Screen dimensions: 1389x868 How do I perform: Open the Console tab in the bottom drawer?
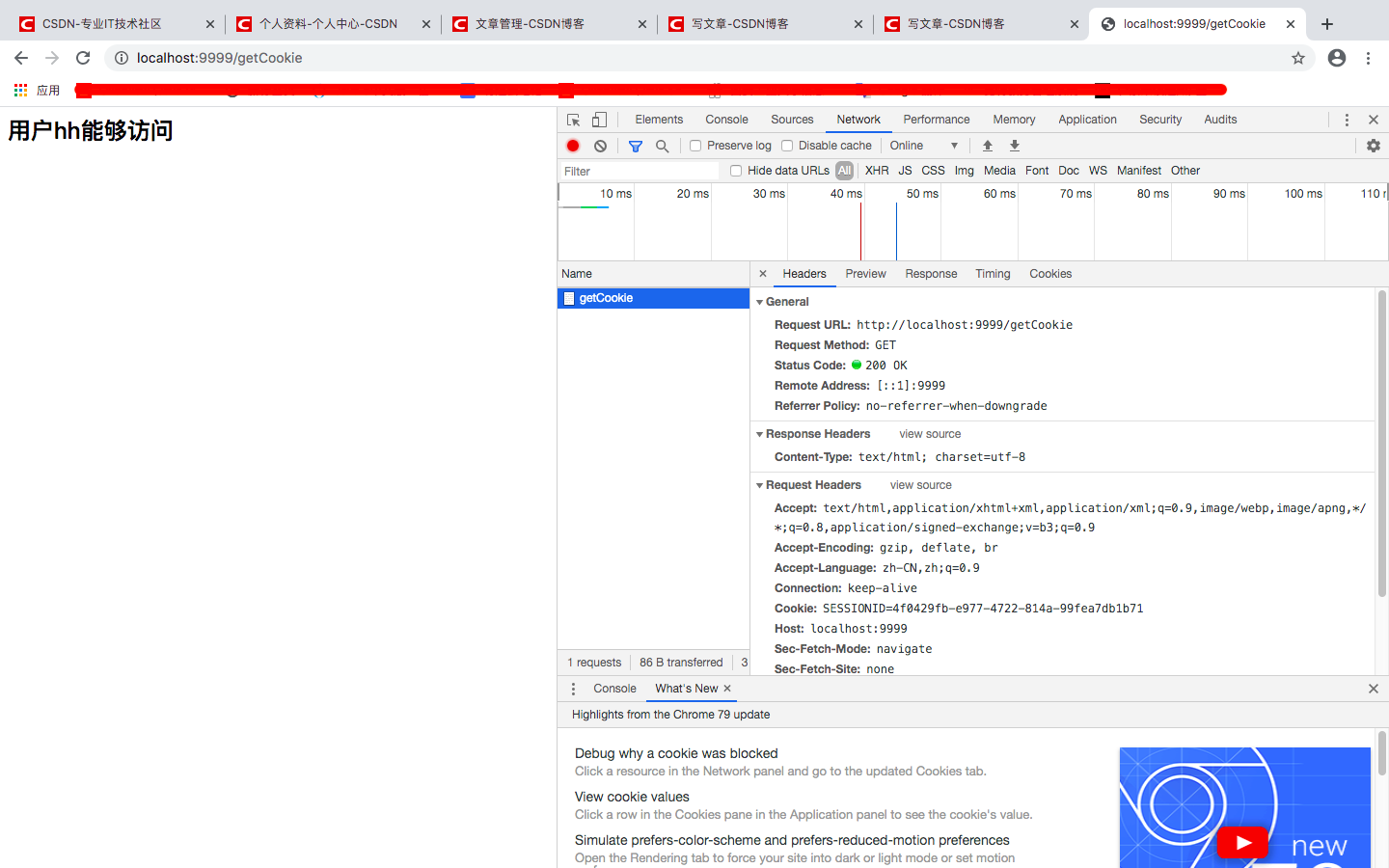coord(614,689)
